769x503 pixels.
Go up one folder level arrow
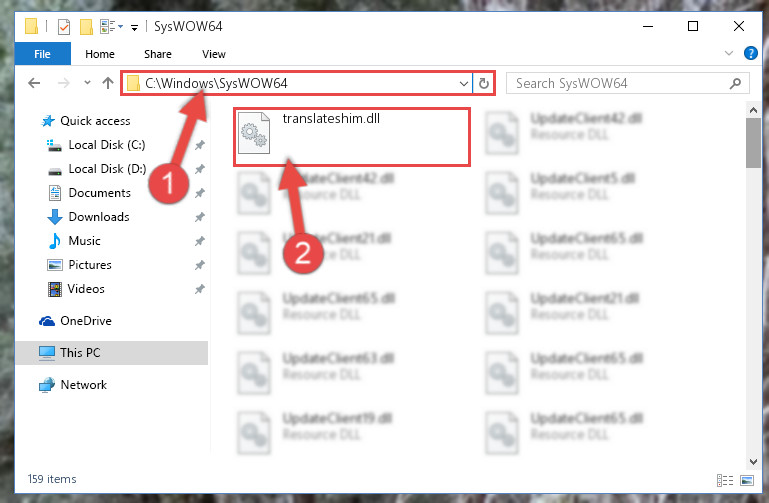[x=108, y=83]
